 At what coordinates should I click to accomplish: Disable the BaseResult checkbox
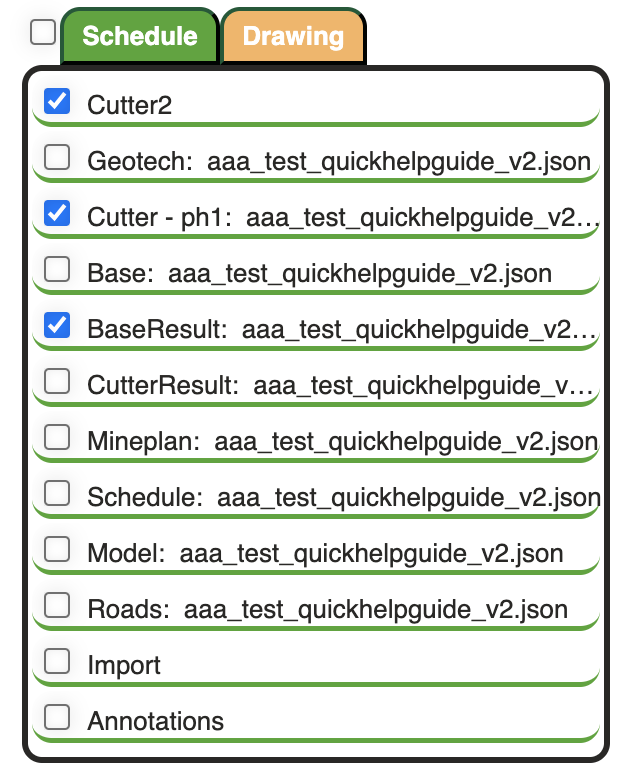click(58, 325)
